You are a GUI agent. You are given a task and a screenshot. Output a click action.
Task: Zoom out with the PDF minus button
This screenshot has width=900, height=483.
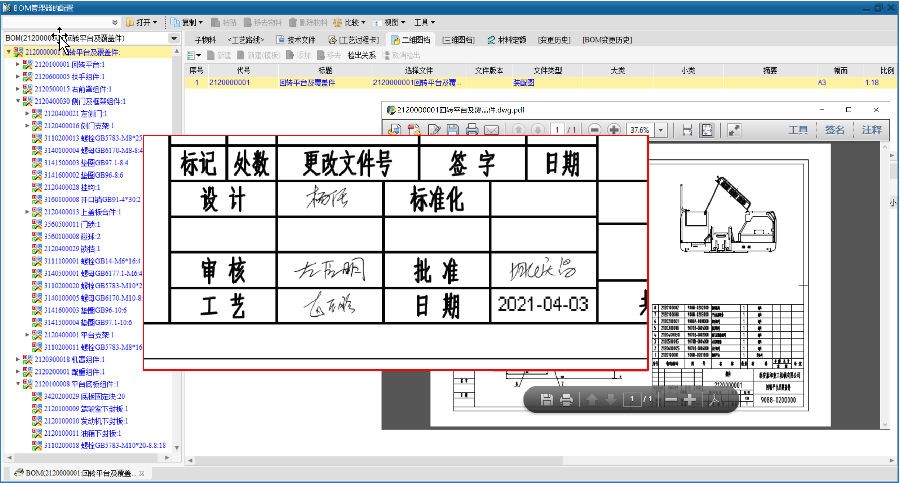pos(595,130)
